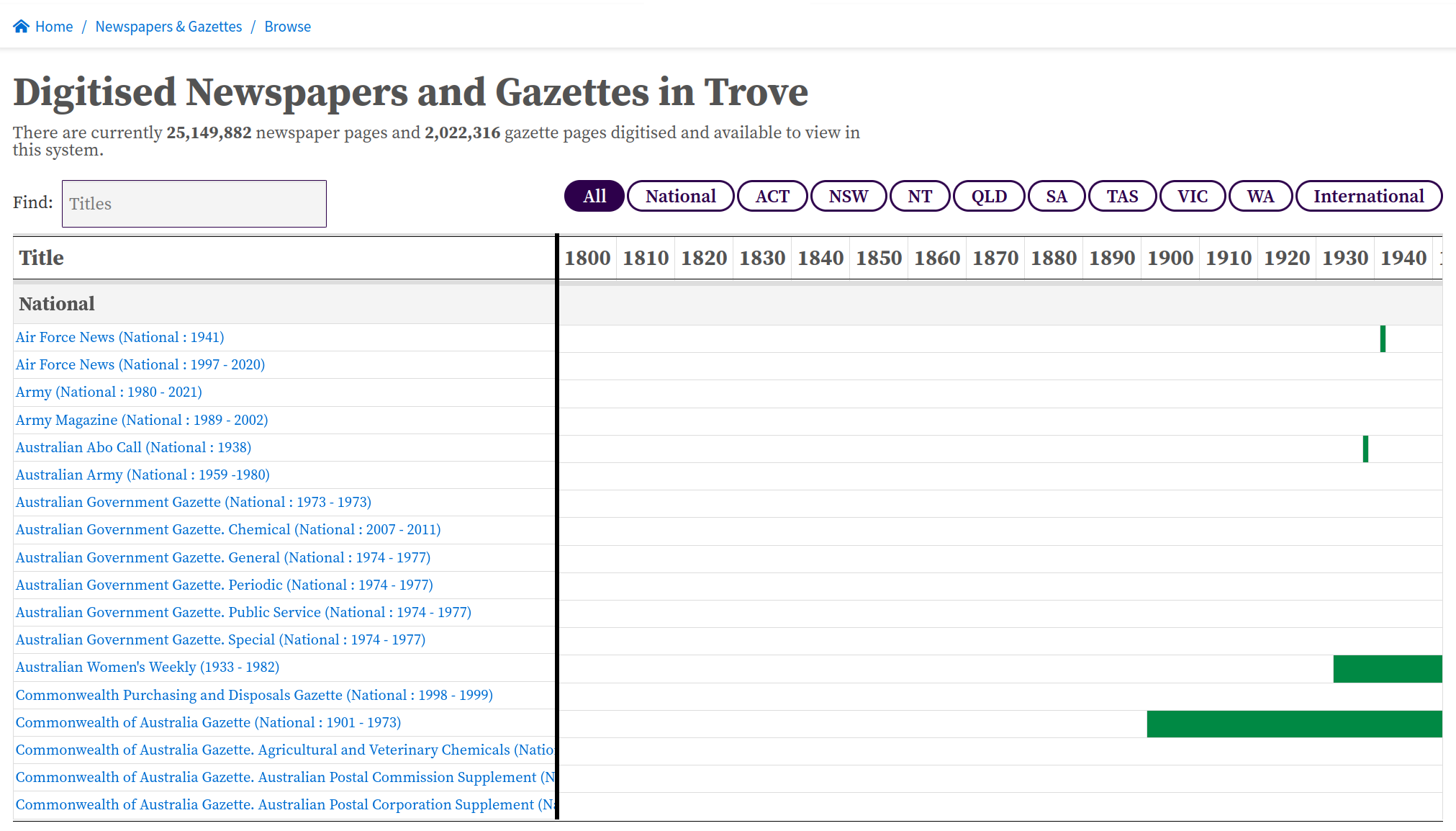The height and width of the screenshot is (831, 1456).
Task: Open Australian Government Gazette. Special link
Action: pyautogui.click(x=220, y=639)
